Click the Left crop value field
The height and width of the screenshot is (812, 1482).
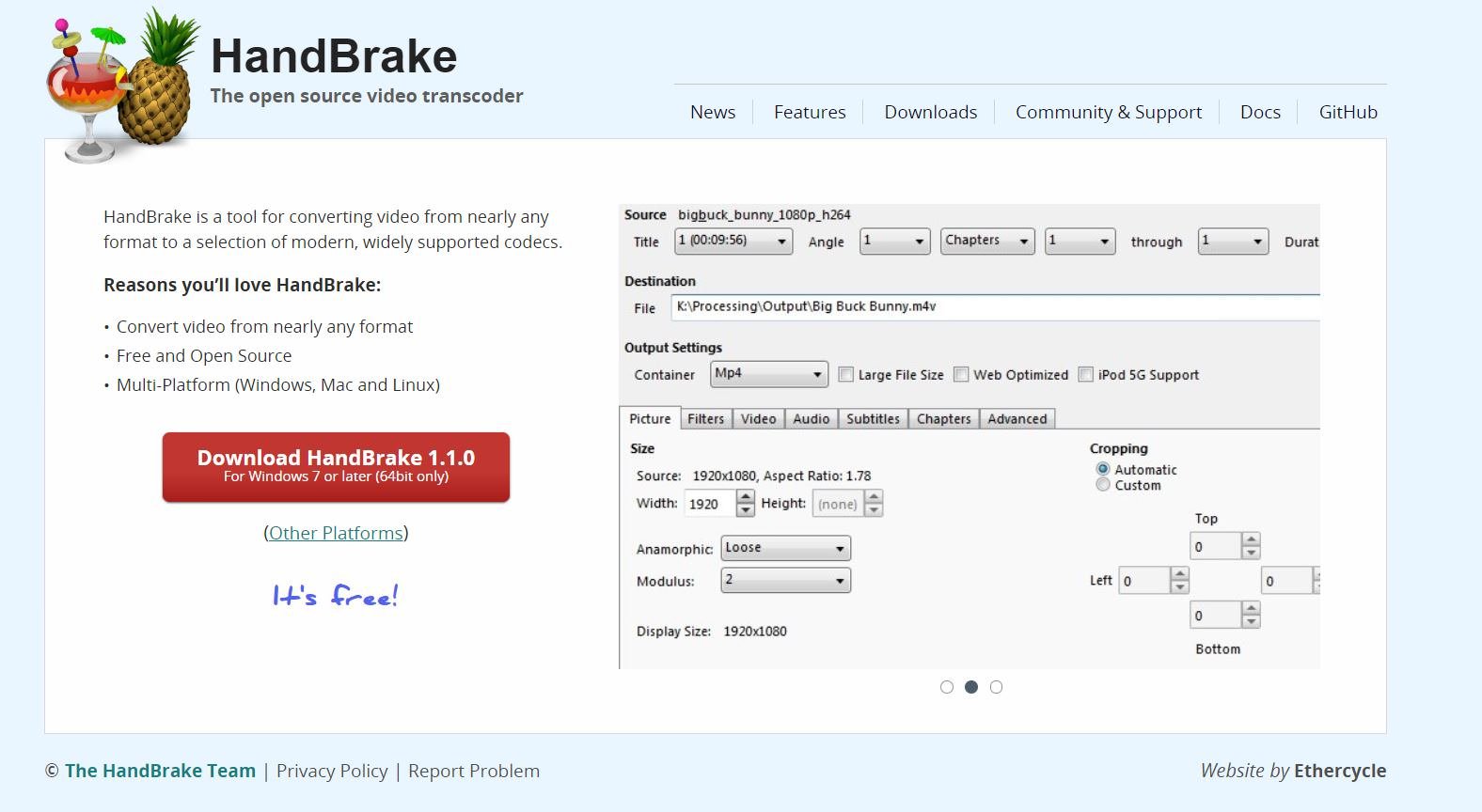[x=1144, y=581]
